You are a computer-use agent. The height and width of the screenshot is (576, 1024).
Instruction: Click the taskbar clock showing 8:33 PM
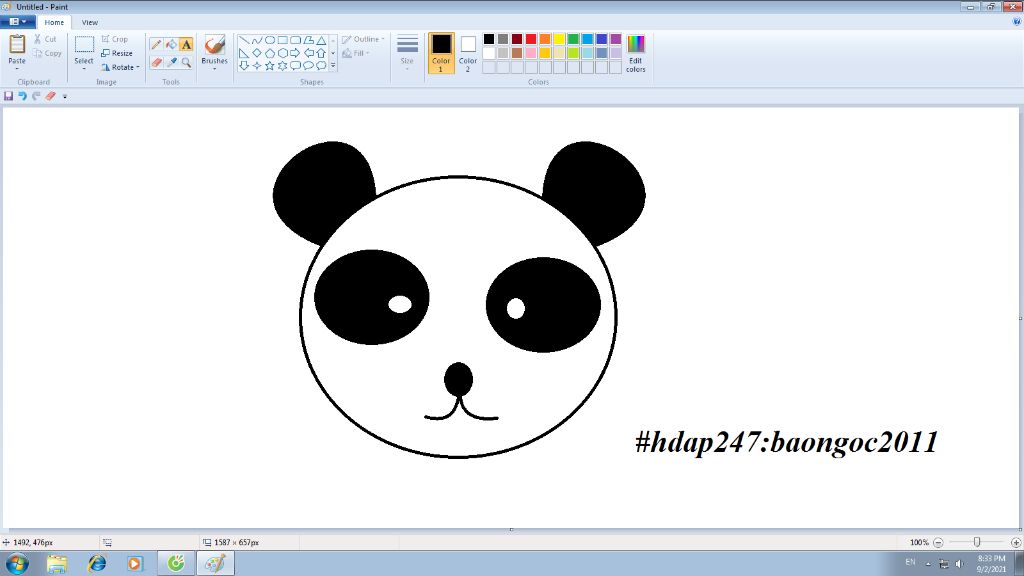pyautogui.click(x=991, y=564)
